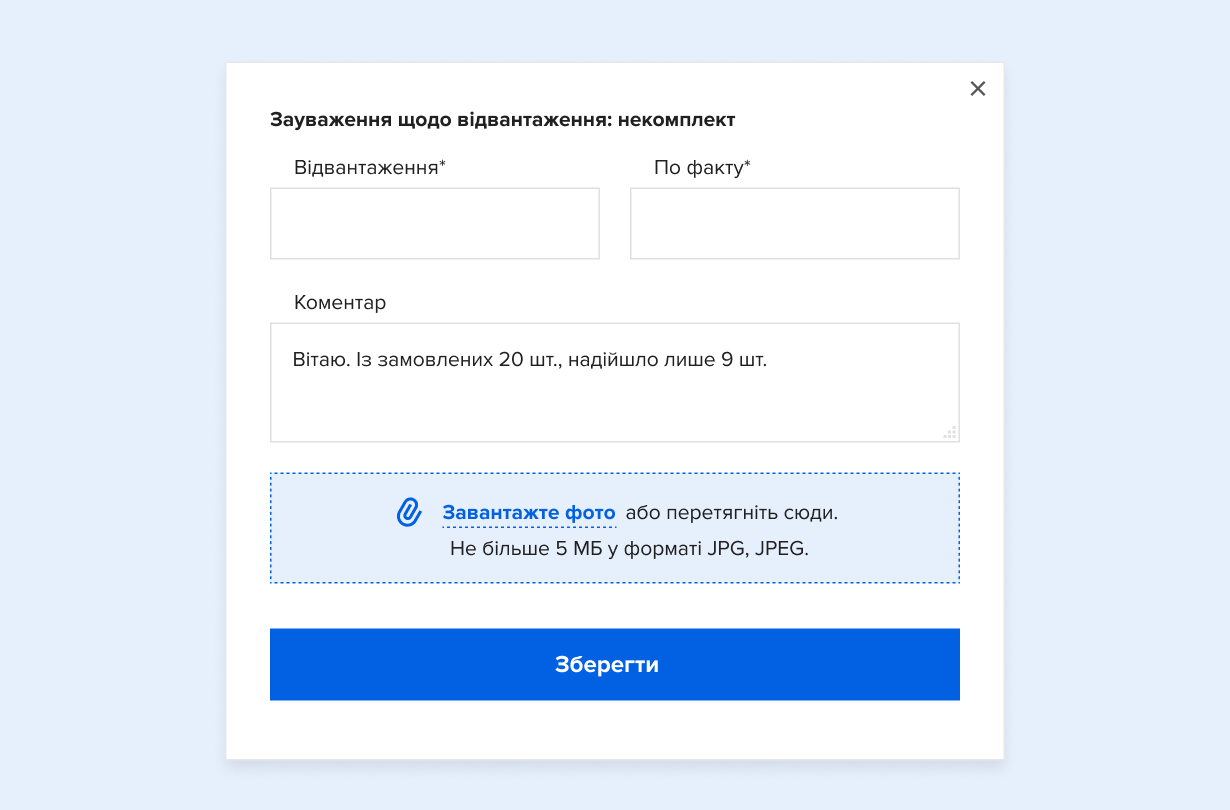Click the Коментар field label

tap(340, 302)
